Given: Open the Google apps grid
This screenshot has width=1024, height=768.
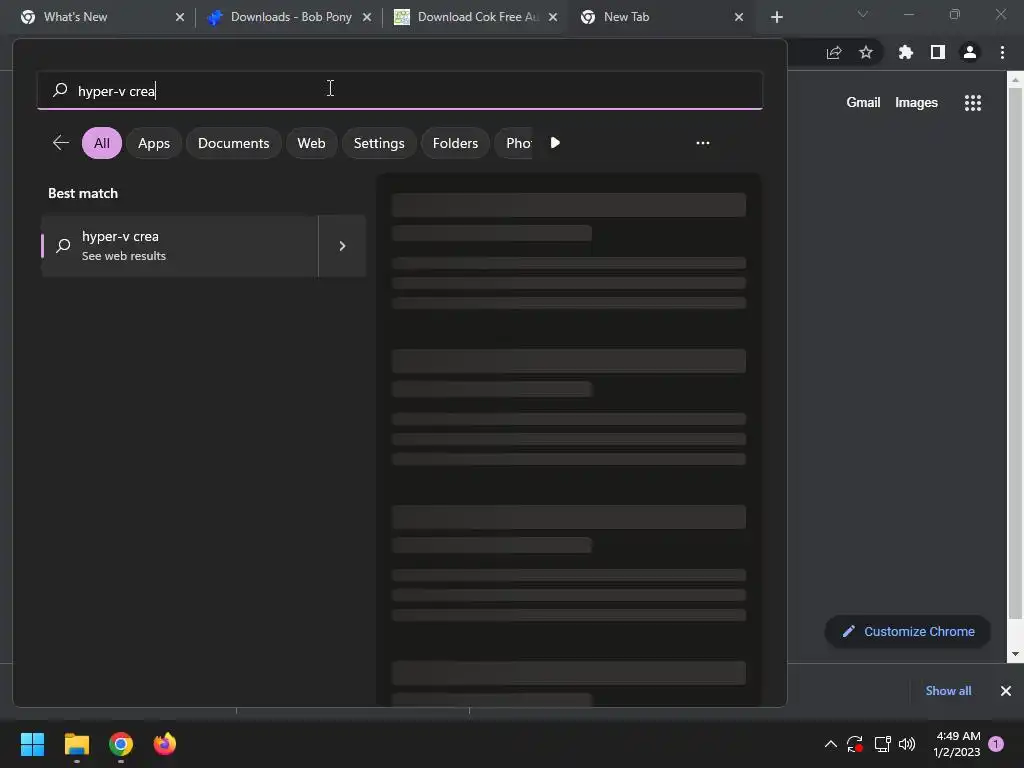Looking at the screenshot, I should click(973, 103).
